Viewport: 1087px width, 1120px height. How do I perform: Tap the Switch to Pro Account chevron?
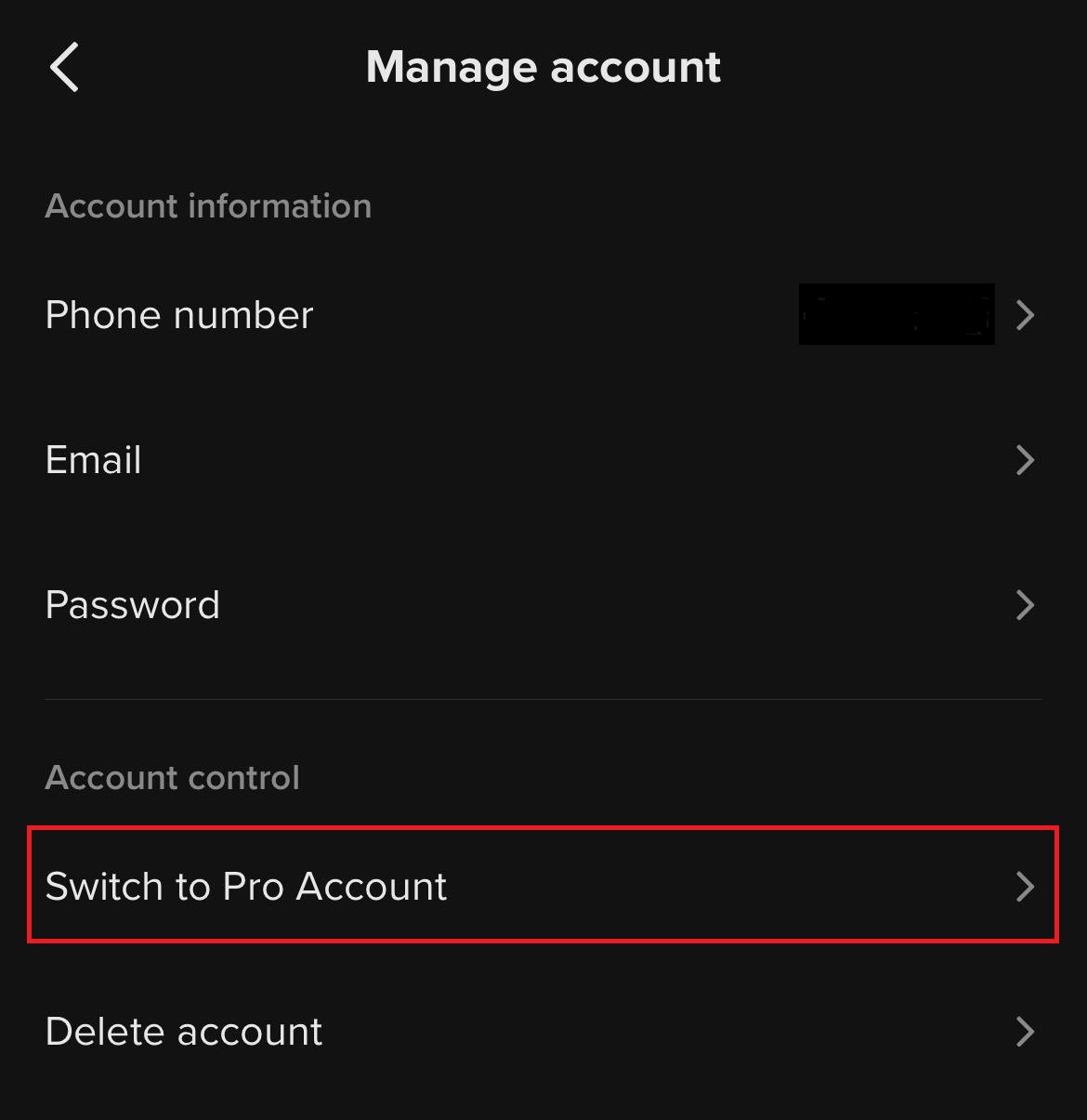1025,887
